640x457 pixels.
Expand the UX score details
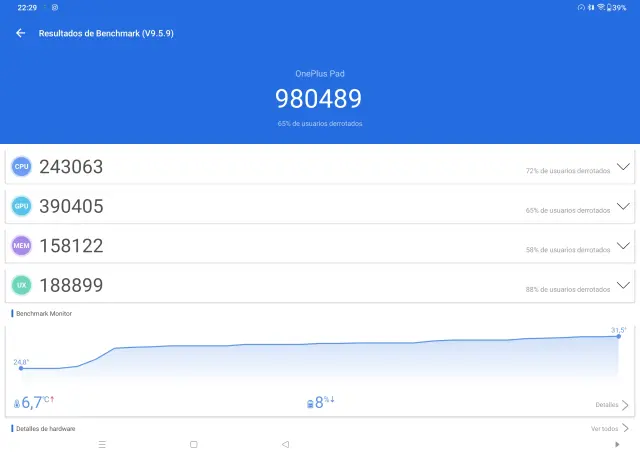624,286
